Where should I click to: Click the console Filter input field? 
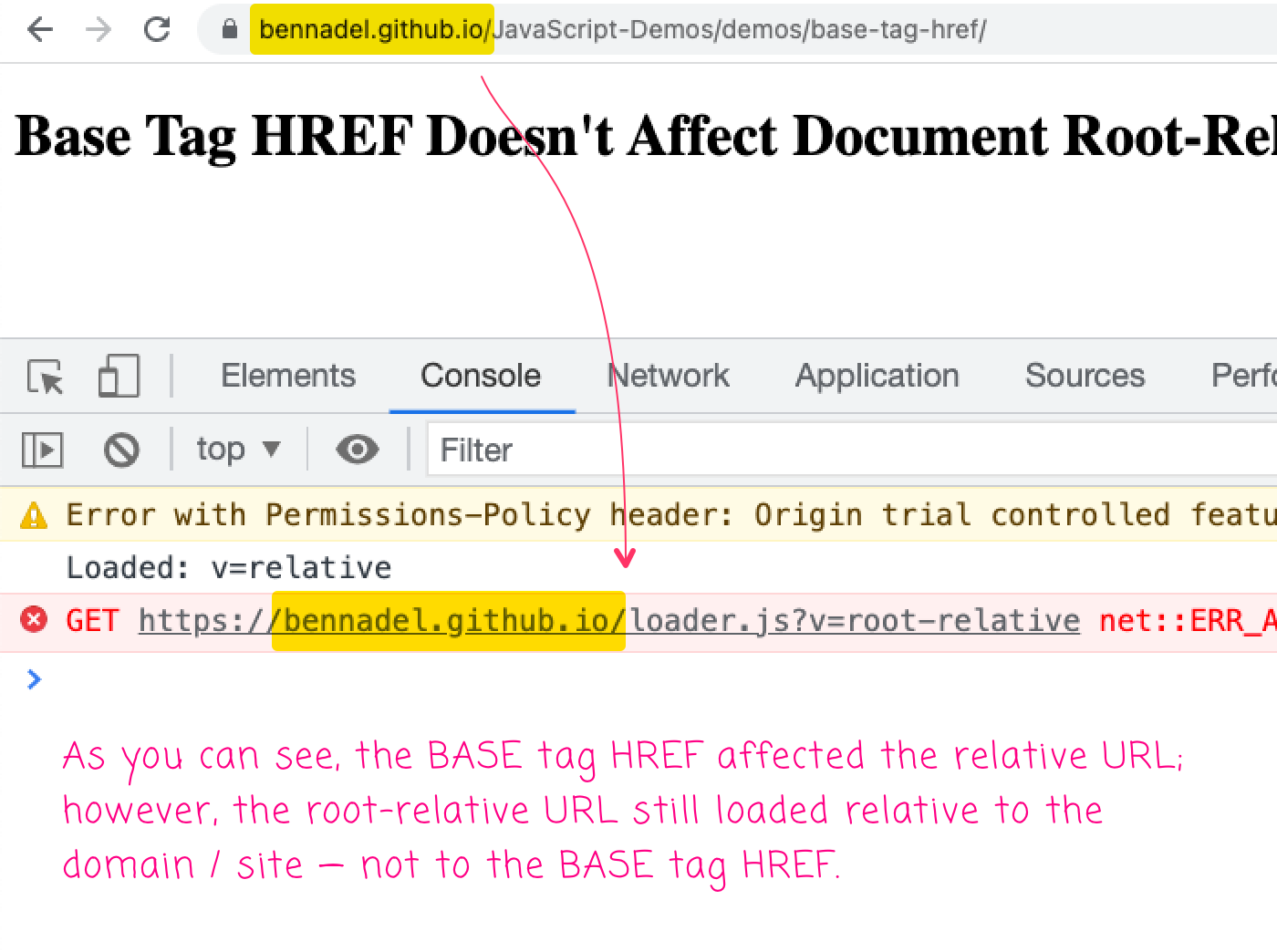coord(821,450)
